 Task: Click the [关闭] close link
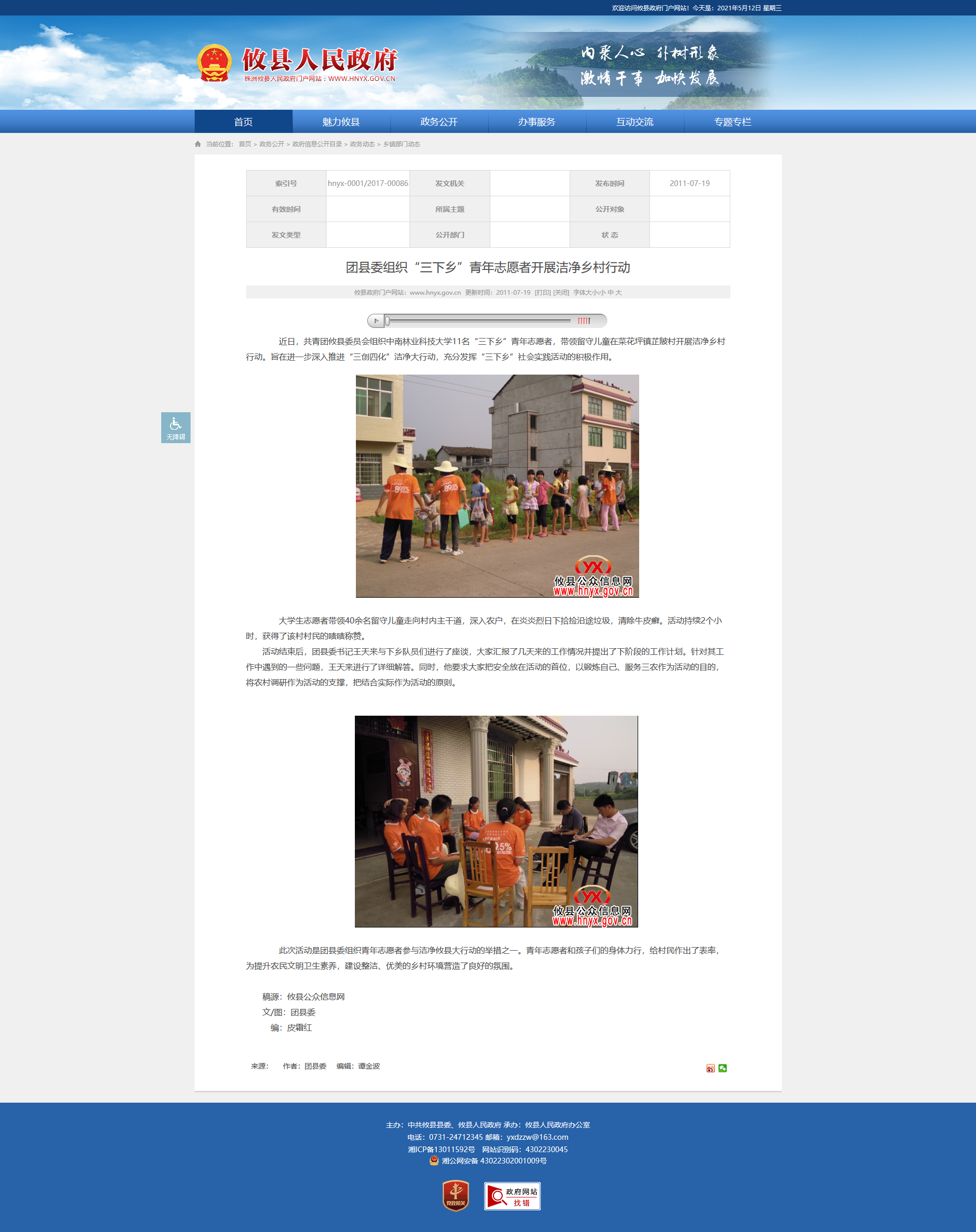point(561,293)
